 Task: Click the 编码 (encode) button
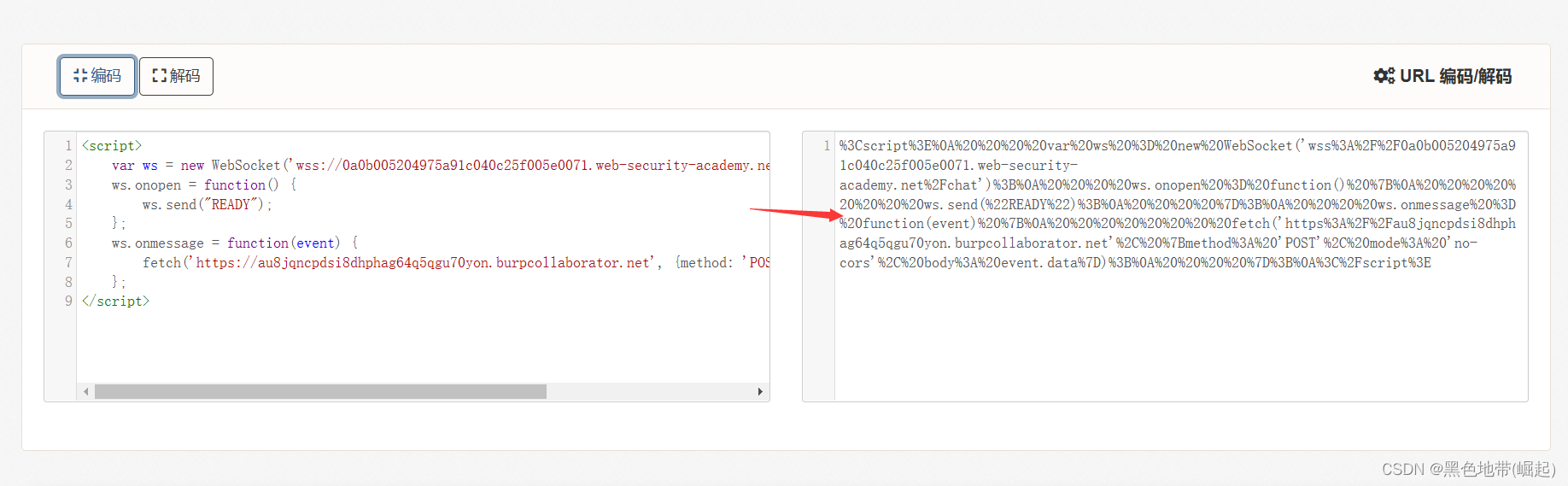click(x=97, y=76)
